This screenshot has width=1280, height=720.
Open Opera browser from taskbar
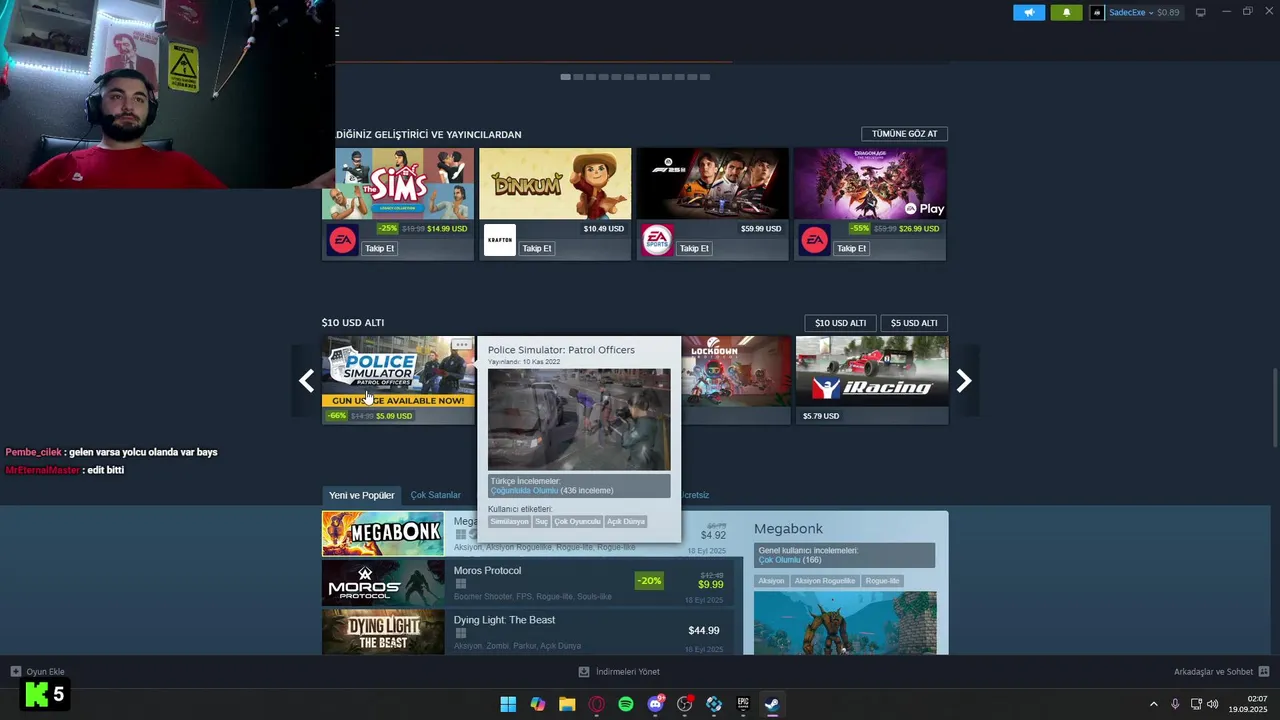[597, 704]
